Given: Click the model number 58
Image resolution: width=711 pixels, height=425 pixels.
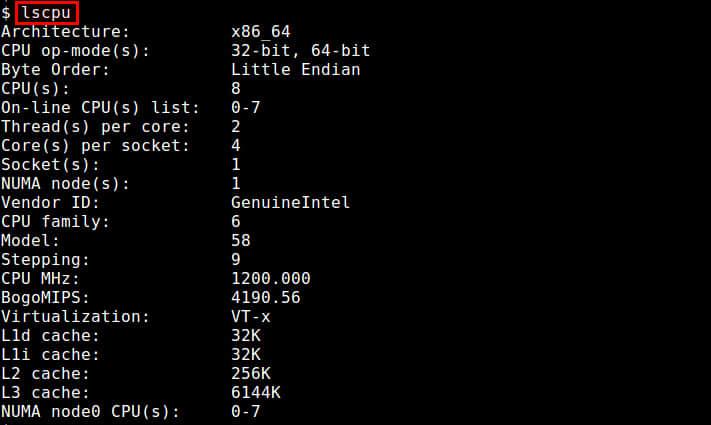Looking at the screenshot, I should [x=240, y=240].
